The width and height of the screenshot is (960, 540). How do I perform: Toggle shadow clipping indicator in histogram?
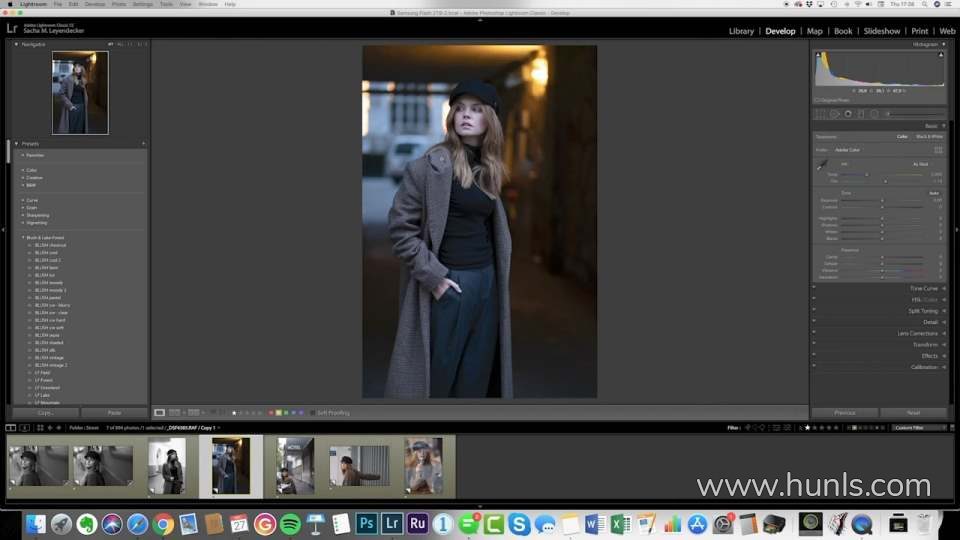pyautogui.click(x=818, y=54)
